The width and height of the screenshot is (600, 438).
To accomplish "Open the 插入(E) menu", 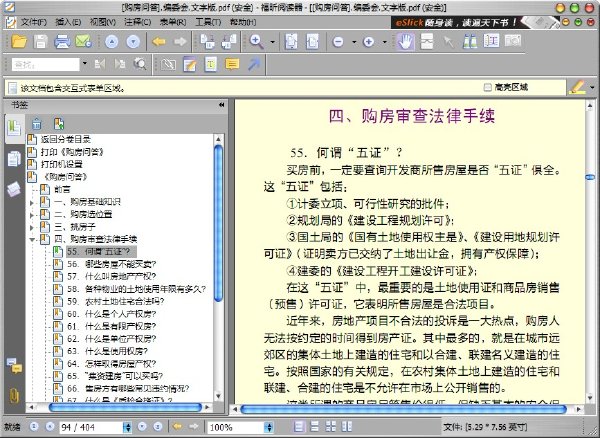I will tap(68, 22).
